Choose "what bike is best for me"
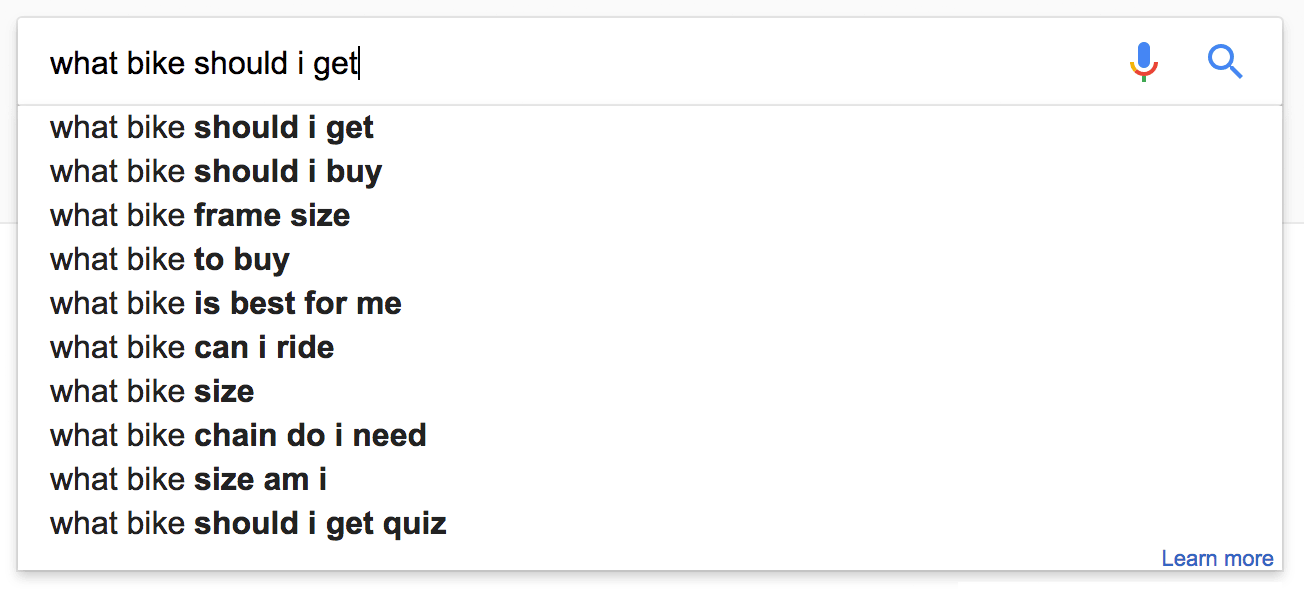This screenshot has height=592, width=1304. tap(226, 304)
